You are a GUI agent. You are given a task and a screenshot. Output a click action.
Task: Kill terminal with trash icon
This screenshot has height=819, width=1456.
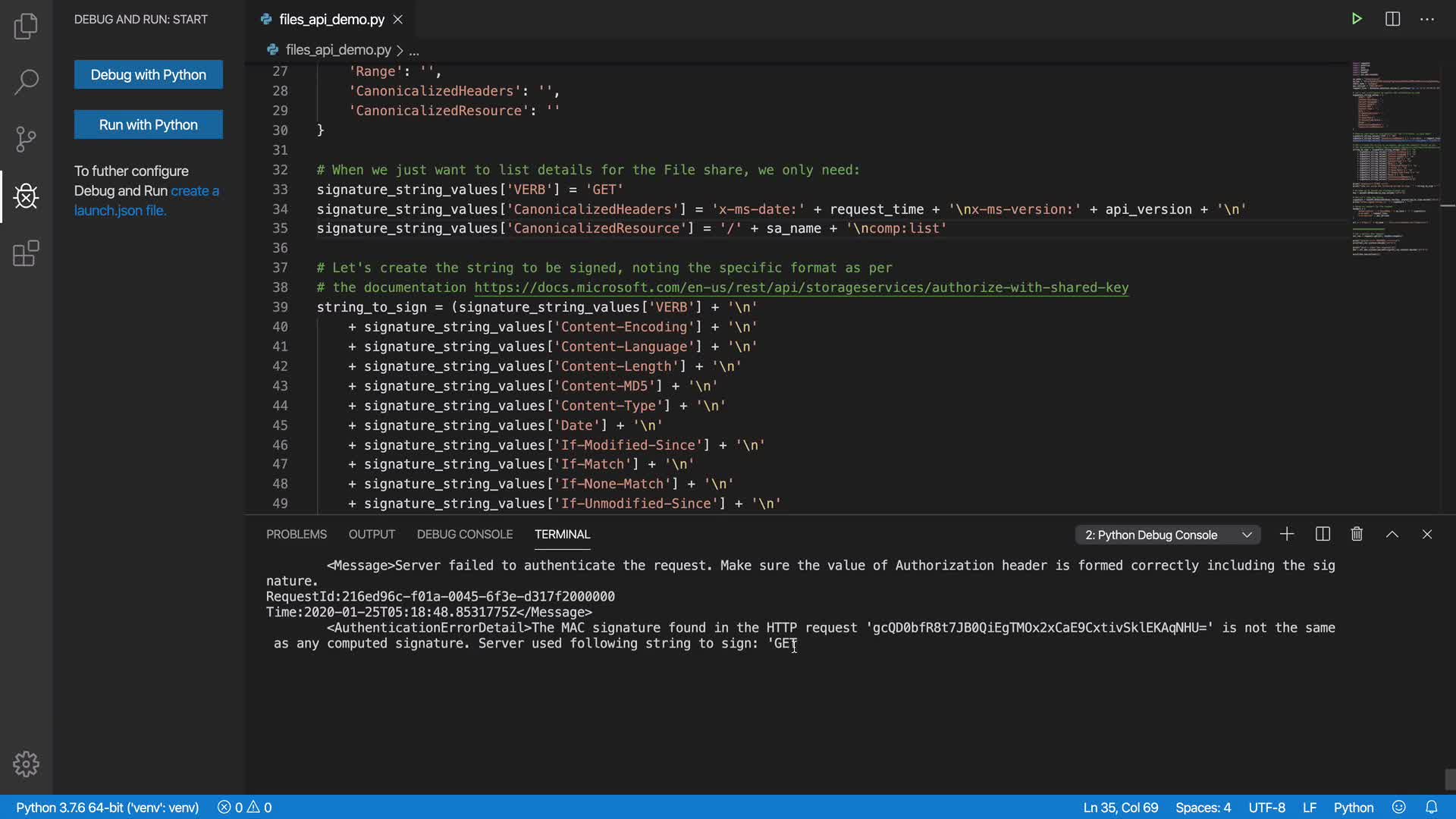[1357, 535]
